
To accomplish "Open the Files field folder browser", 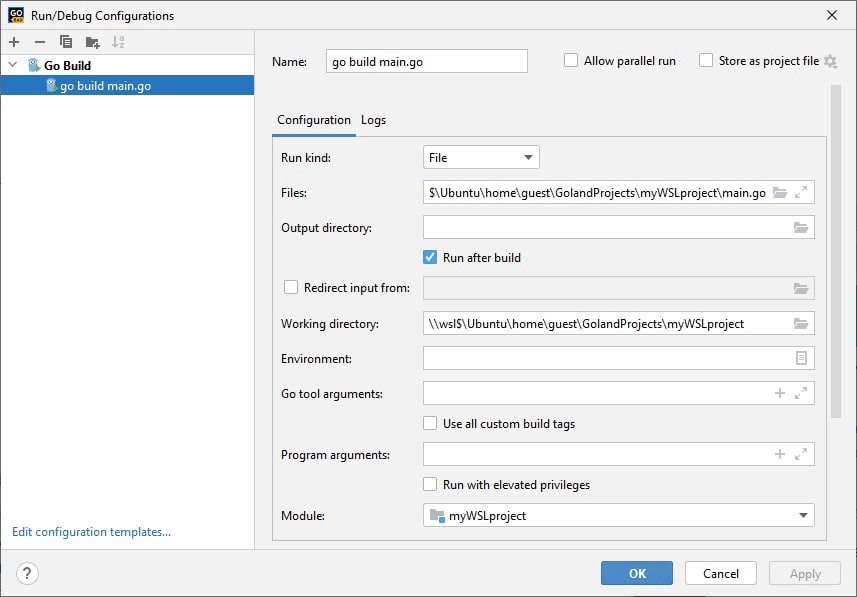I will [x=782, y=192].
